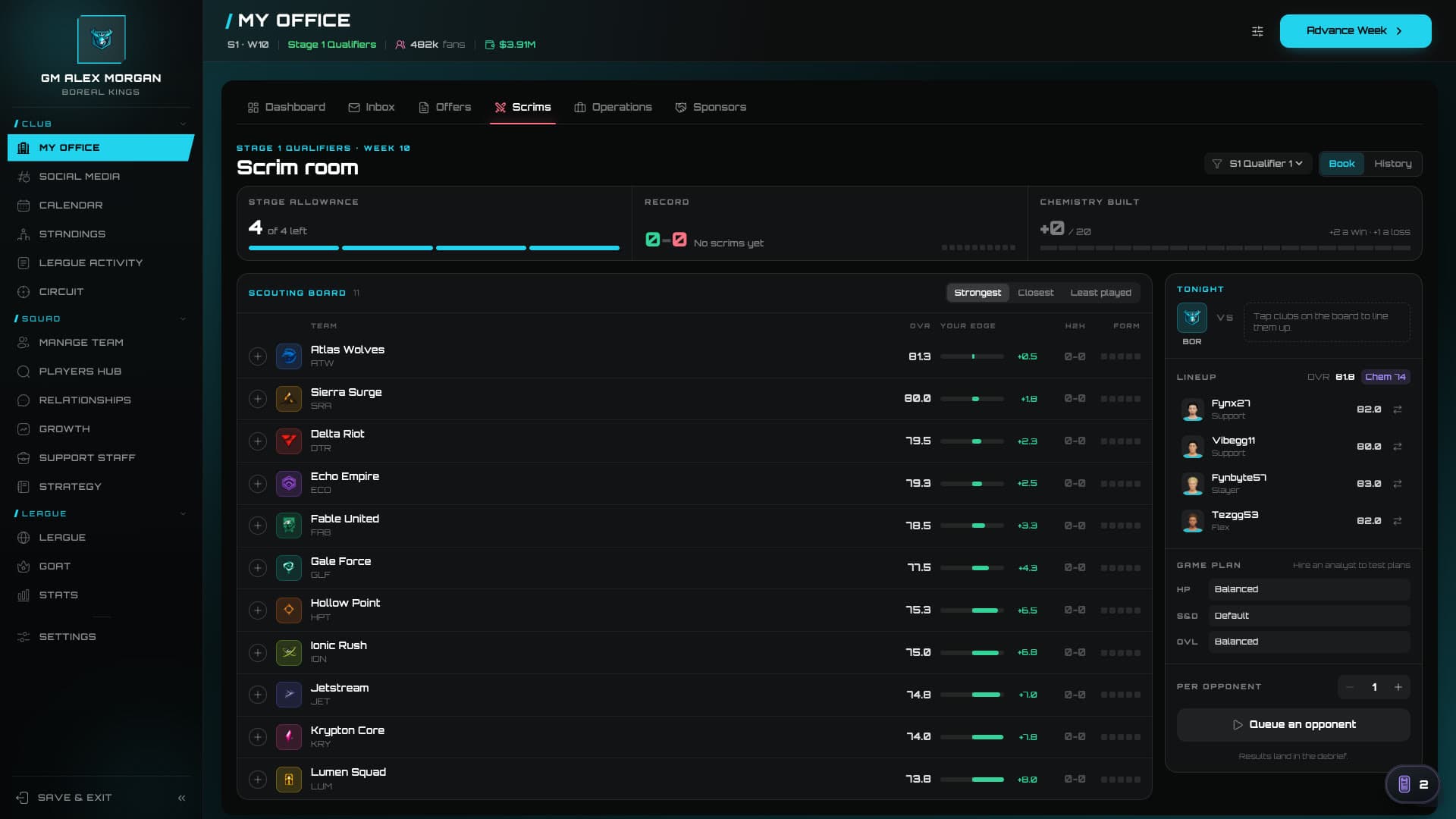The height and width of the screenshot is (819, 1456).
Task: Swap Tezgg53 using the swap icon
Action: click(x=1398, y=521)
